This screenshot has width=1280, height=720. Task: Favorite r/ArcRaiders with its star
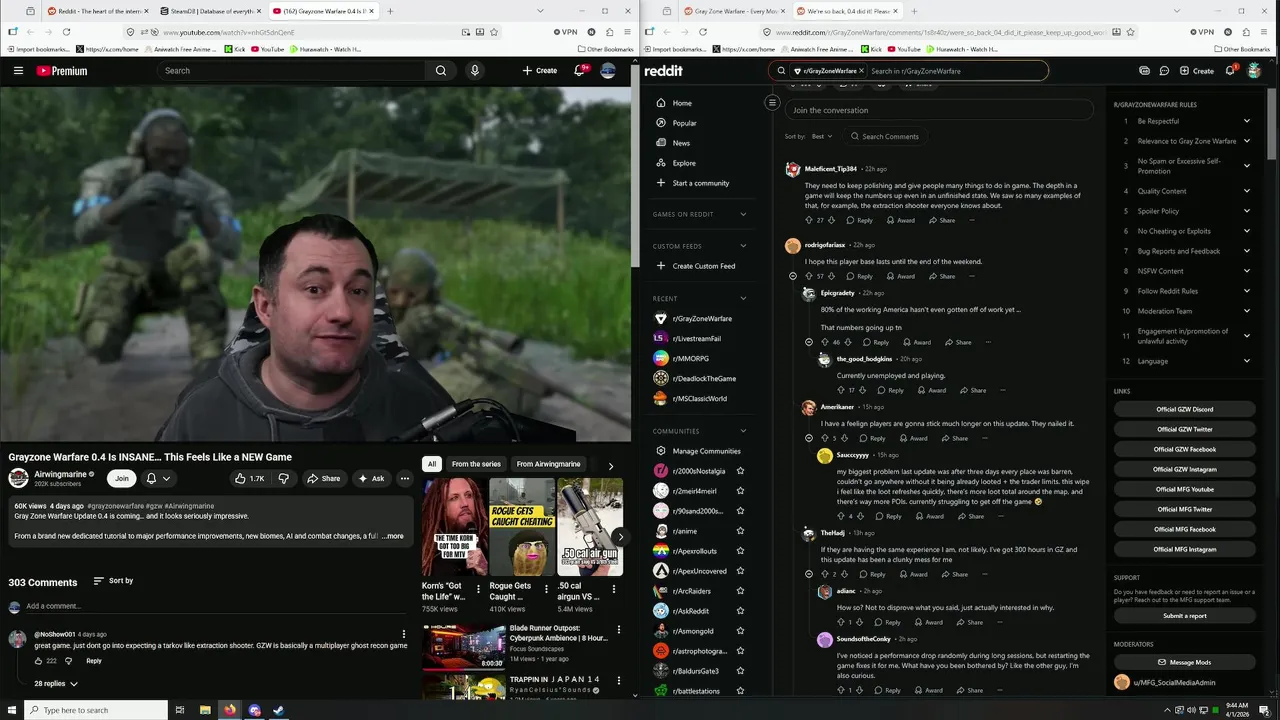pyautogui.click(x=740, y=591)
